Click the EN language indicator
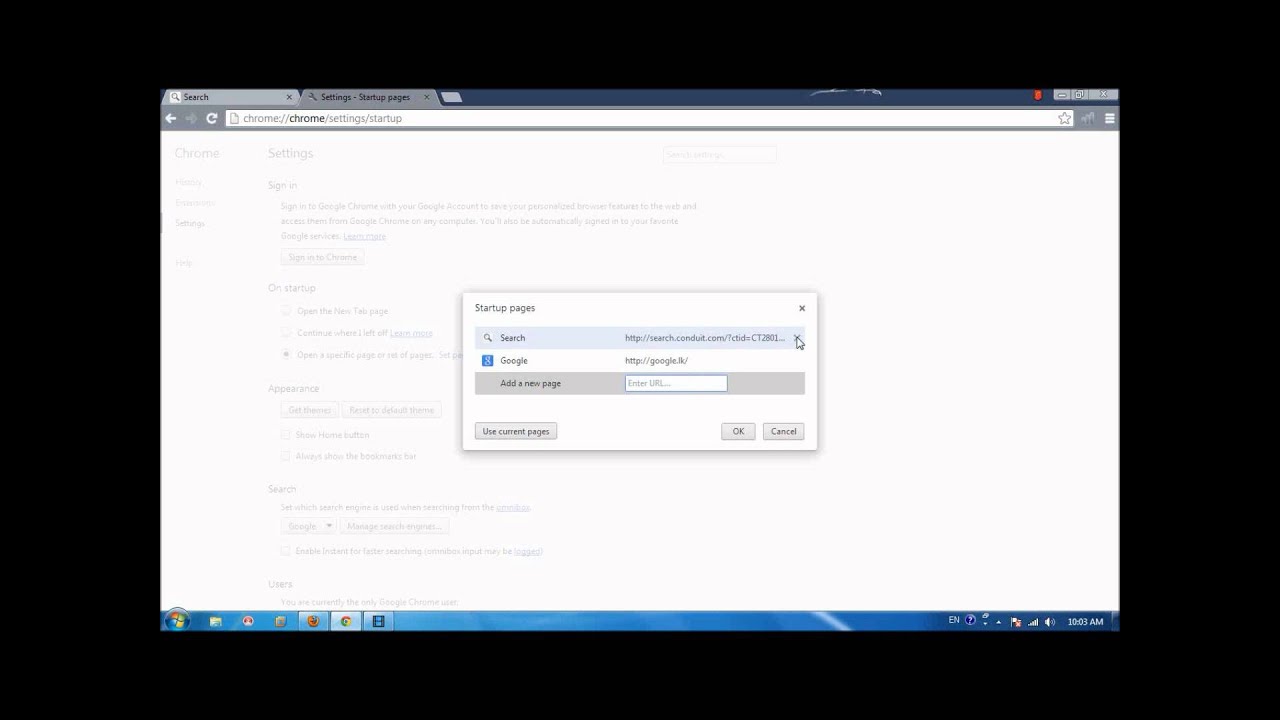 (x=954, y=621)
